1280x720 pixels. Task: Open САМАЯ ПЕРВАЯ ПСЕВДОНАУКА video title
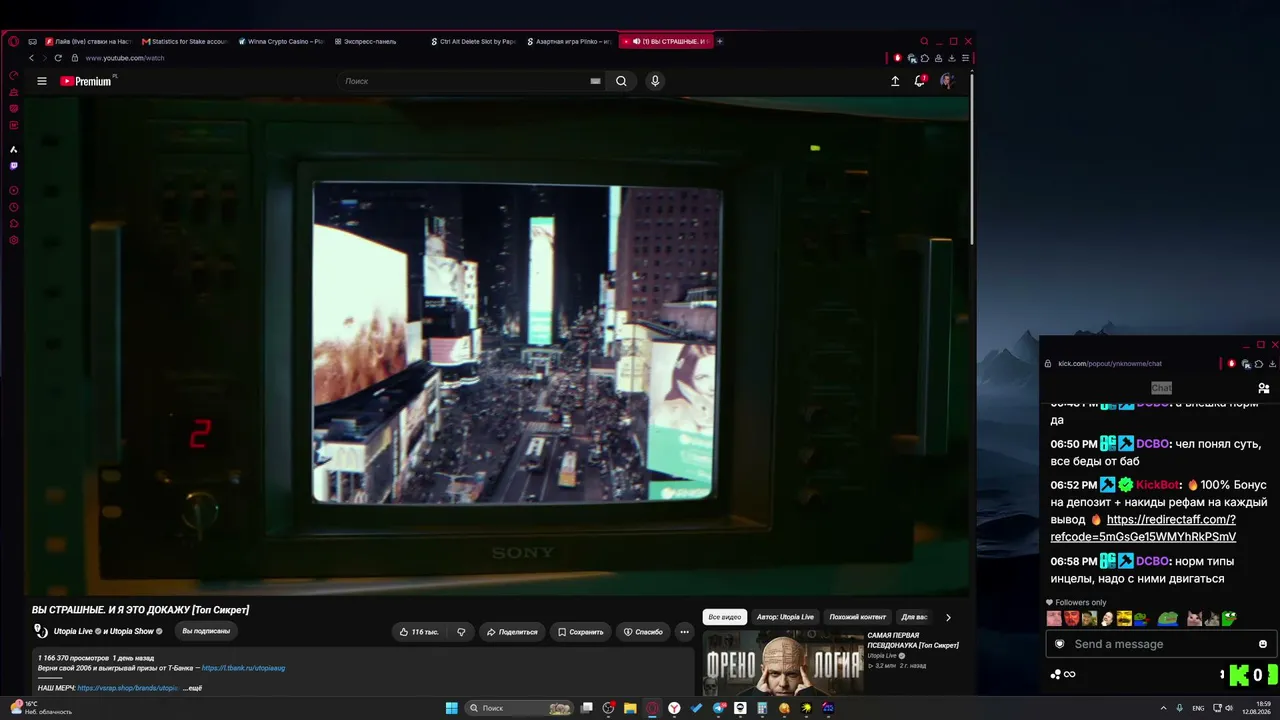click(913, 640)
